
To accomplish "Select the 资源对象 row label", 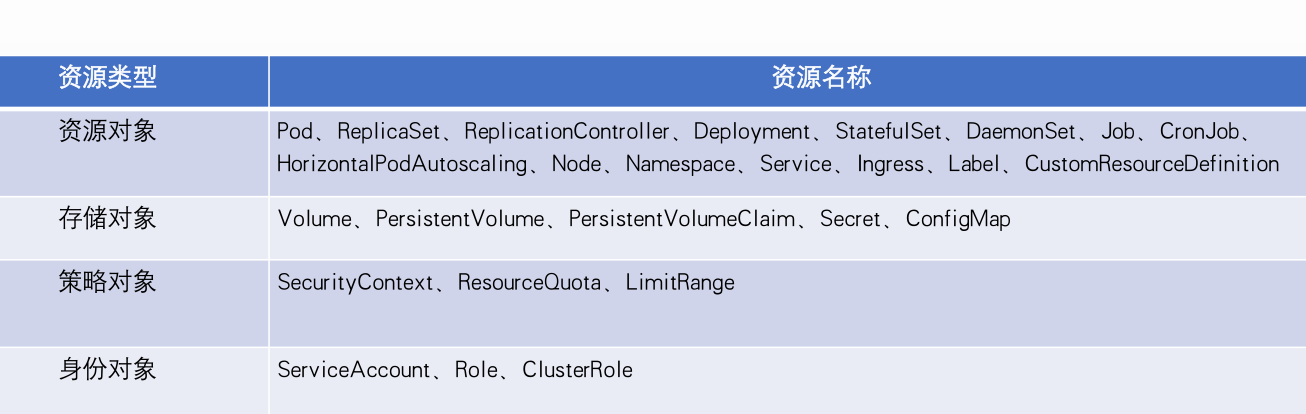I will tap(107, 131).
